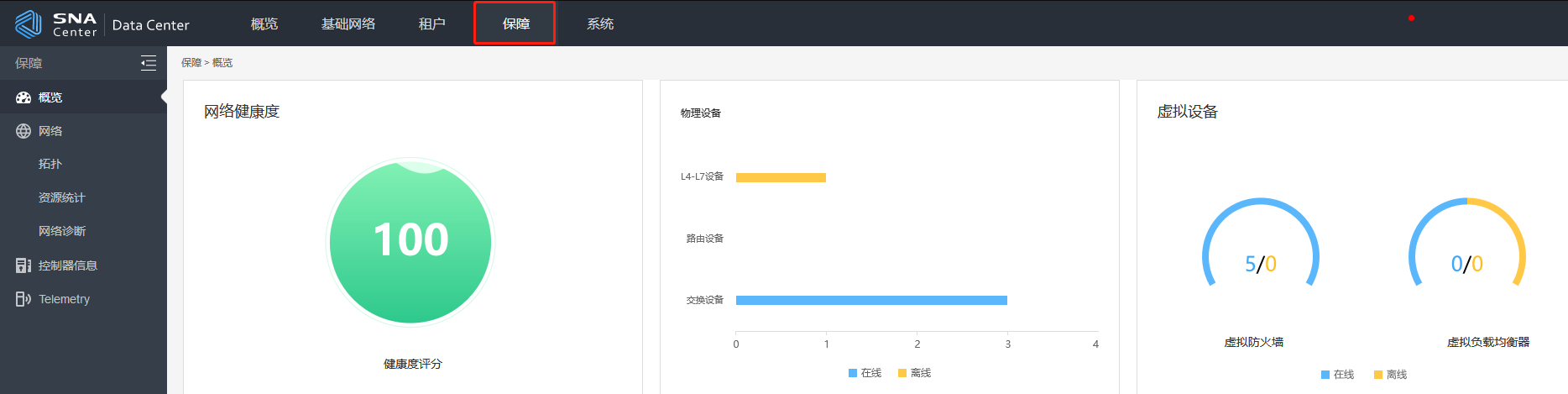Click the globe icon next to 网络
This screenshot has height=394, width=1568.
pos(24,131)
